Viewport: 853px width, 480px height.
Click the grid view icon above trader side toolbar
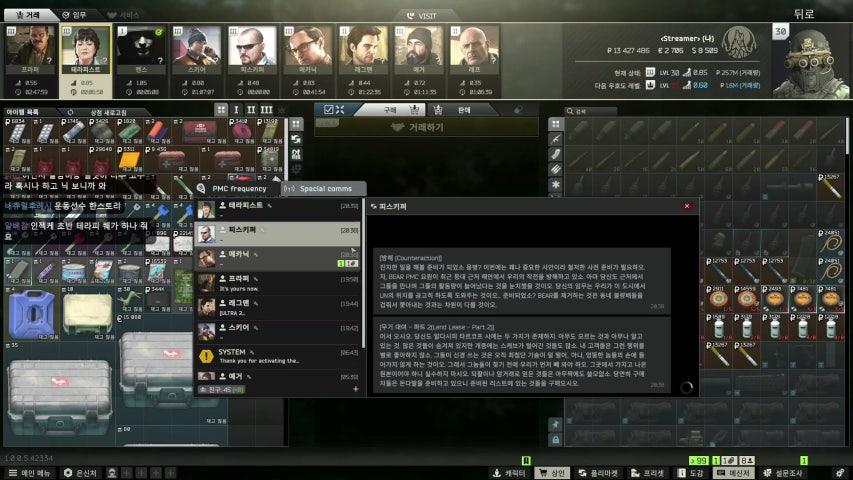click(296, 124)
